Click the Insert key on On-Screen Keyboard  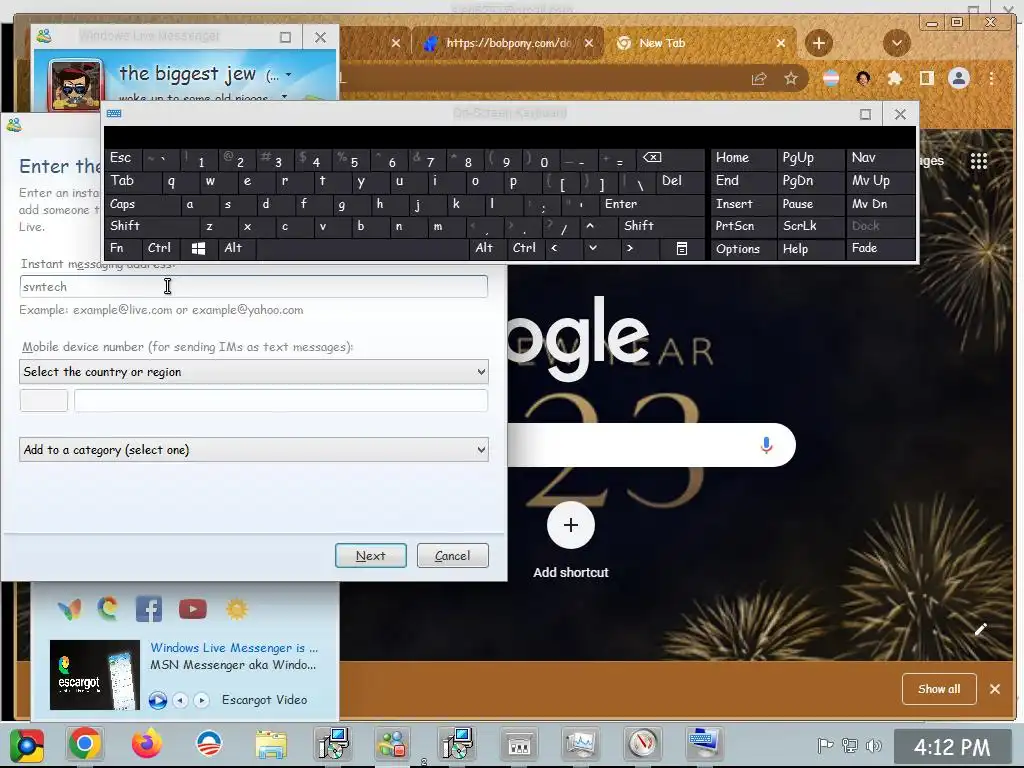743,204
